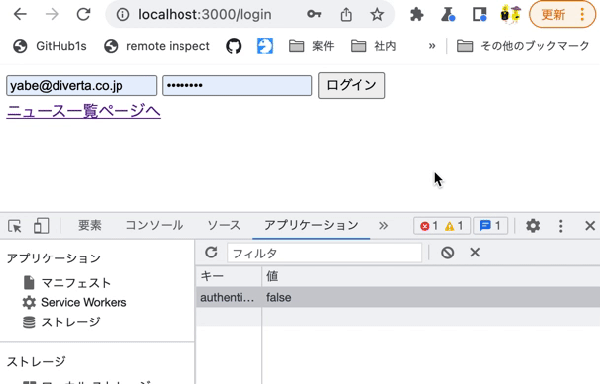Show hidden bookmarks with chevron
This screenshot has height=384, width=600.
pos(432,46)
